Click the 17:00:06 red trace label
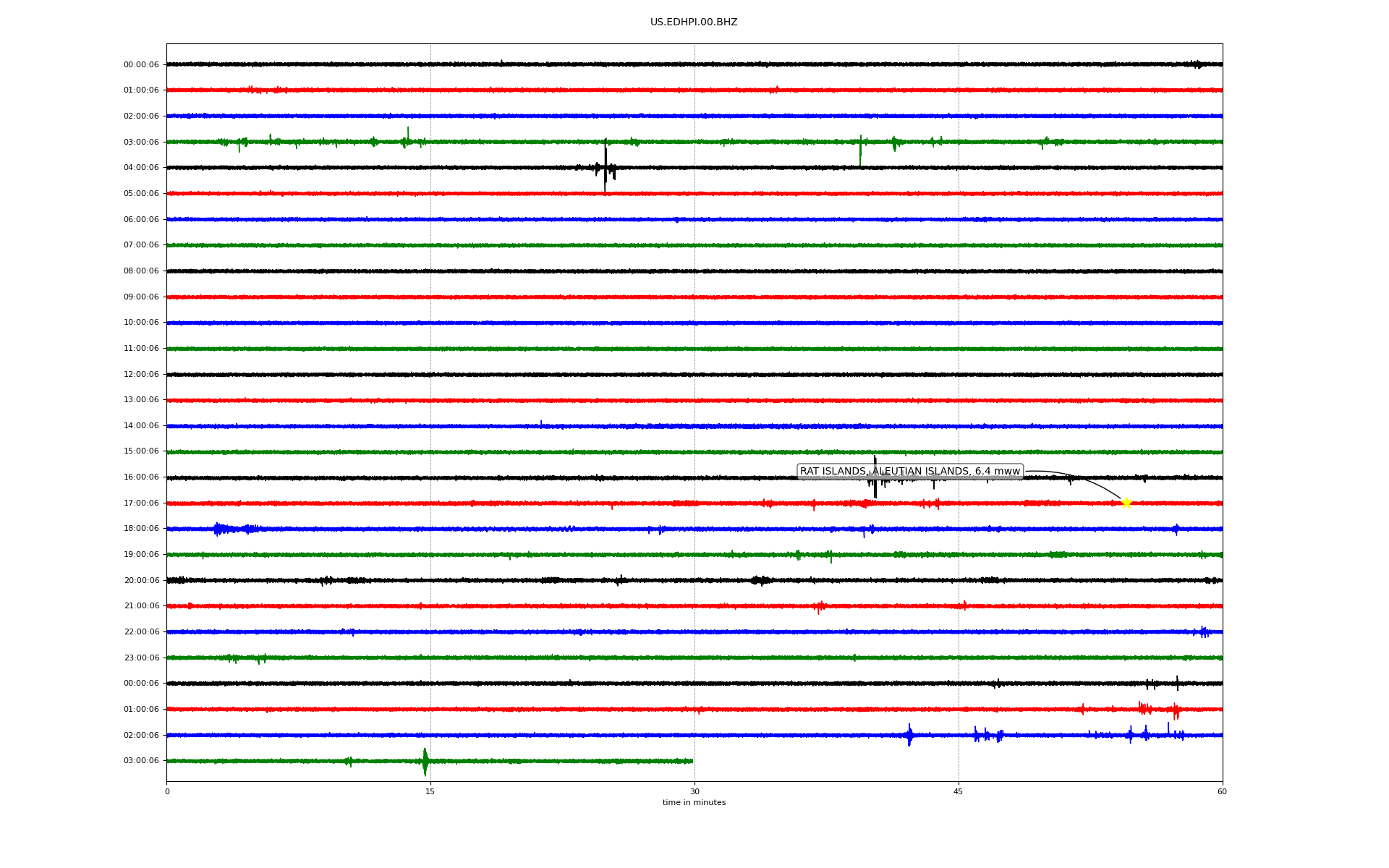 pyautogui.click(x=141, y=503)
